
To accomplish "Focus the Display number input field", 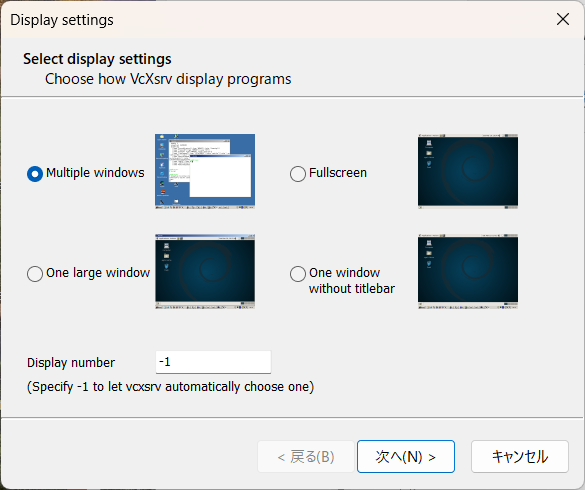I will pyautogui.click(x=213, y=362).
